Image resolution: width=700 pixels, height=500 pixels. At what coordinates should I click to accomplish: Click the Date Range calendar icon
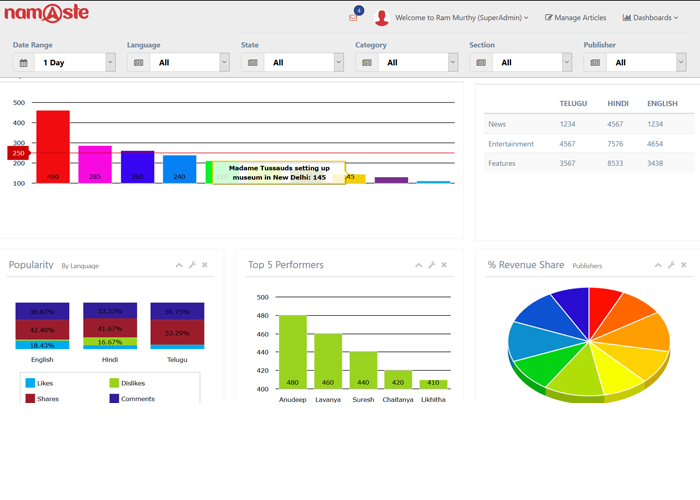[x=24, y=62]
